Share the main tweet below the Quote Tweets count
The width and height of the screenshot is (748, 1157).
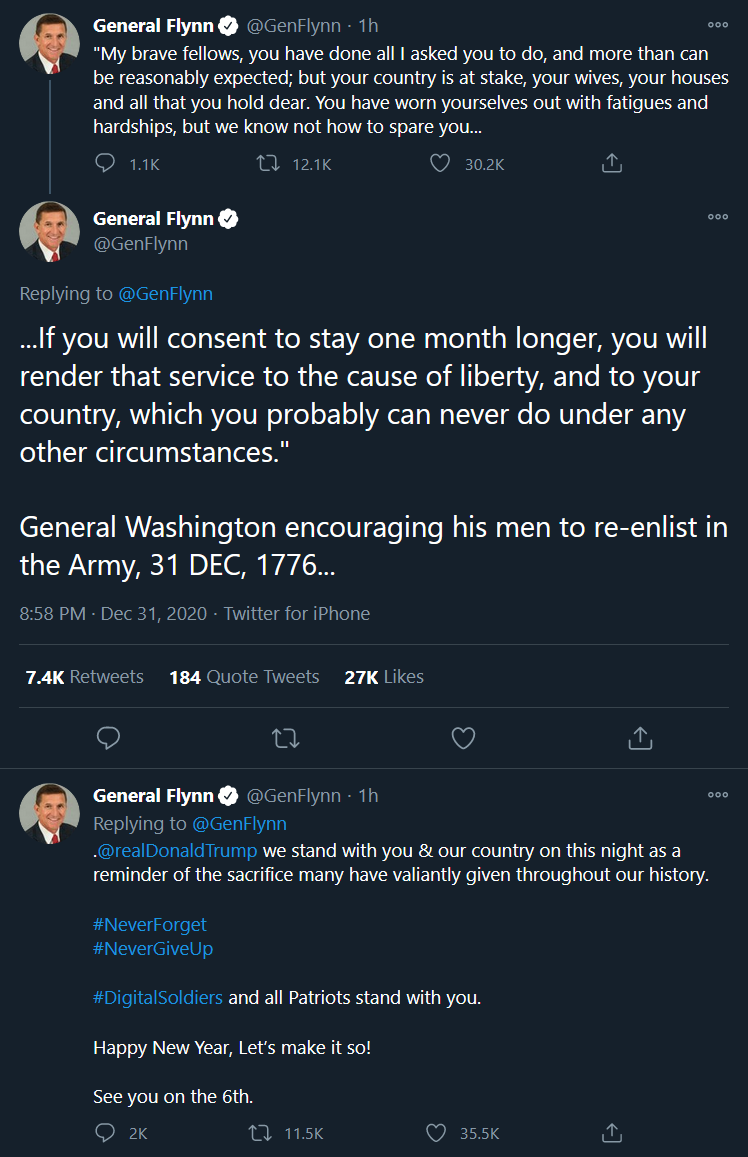point(640,738)
